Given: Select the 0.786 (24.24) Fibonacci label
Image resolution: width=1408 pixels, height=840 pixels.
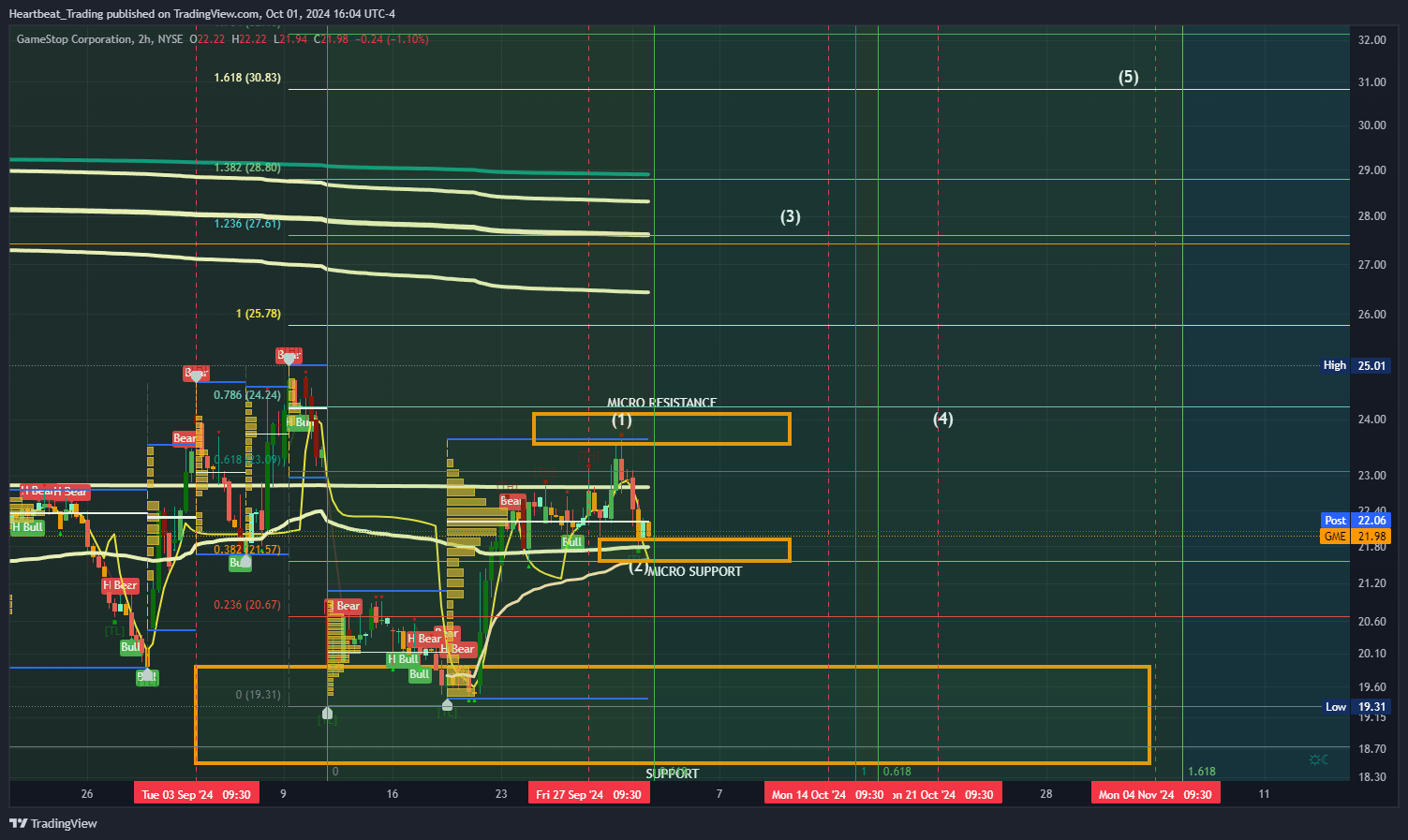Looking at the screenshot, I should tap(247, 395).
